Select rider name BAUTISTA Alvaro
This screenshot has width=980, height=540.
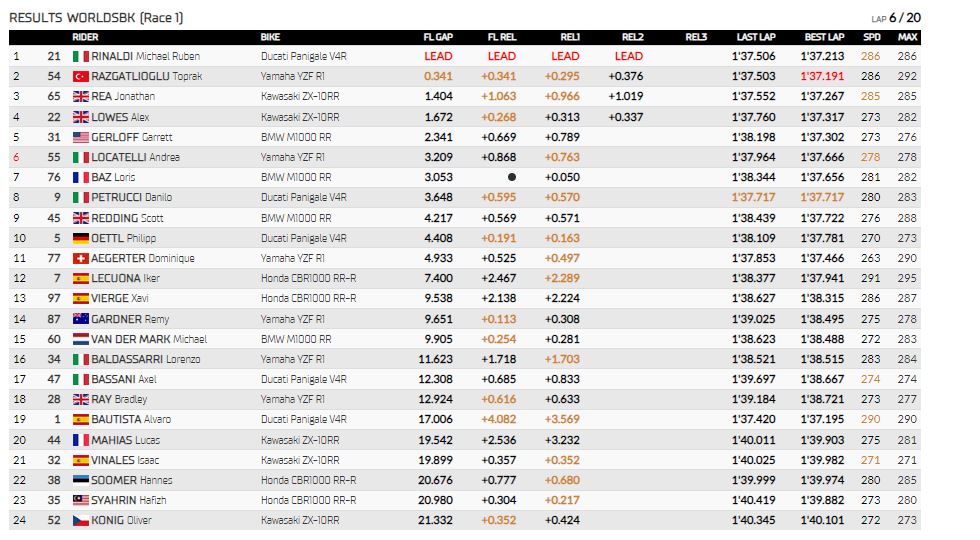tap(131, 419)
